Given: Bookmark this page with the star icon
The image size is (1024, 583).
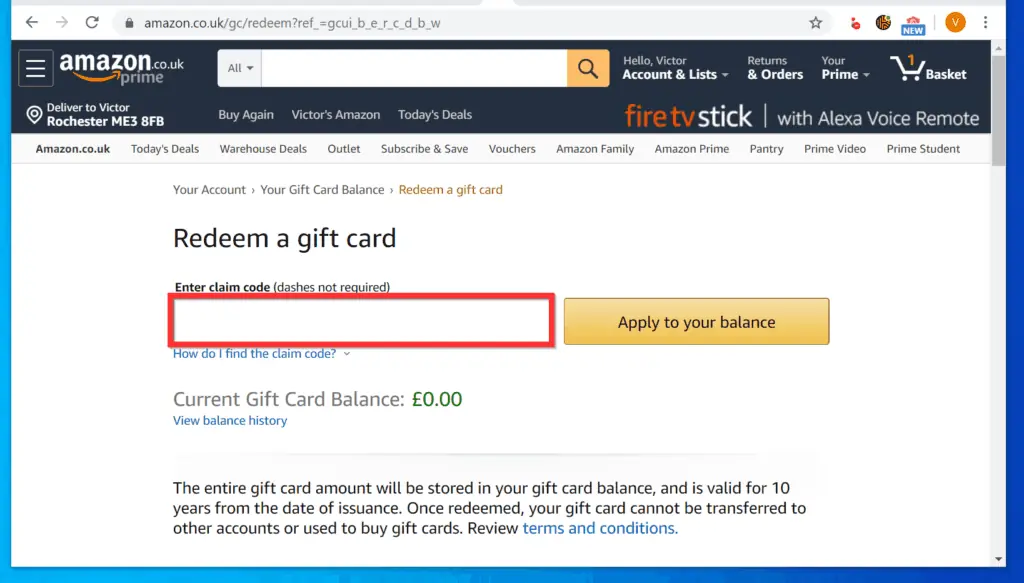Looking at the screenshot, I should coord(815,21).
